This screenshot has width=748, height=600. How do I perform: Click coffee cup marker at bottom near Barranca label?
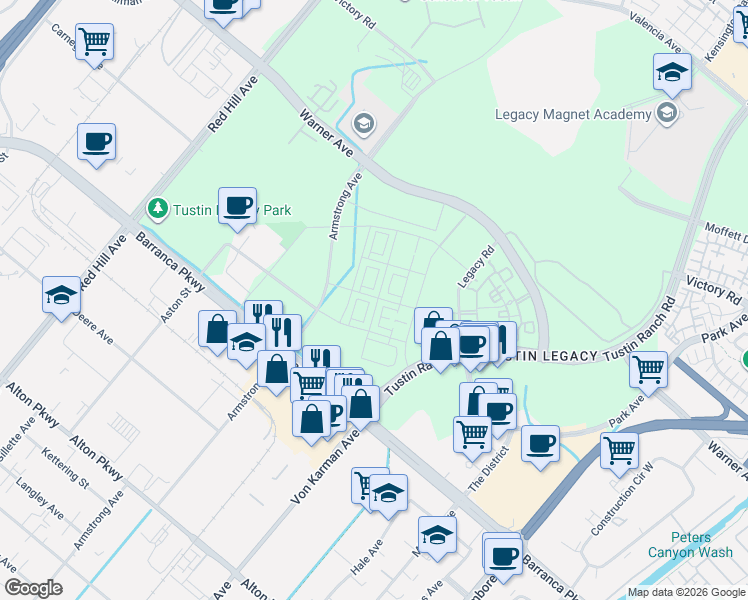[x=504, y=558]
